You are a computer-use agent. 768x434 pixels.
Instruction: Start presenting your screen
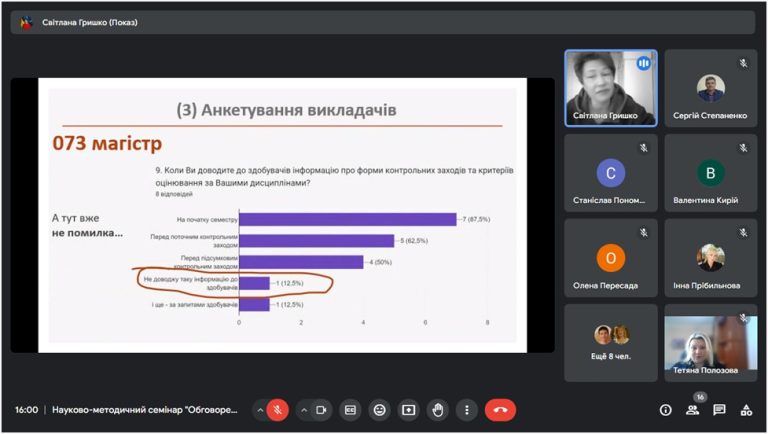point(408,410)
